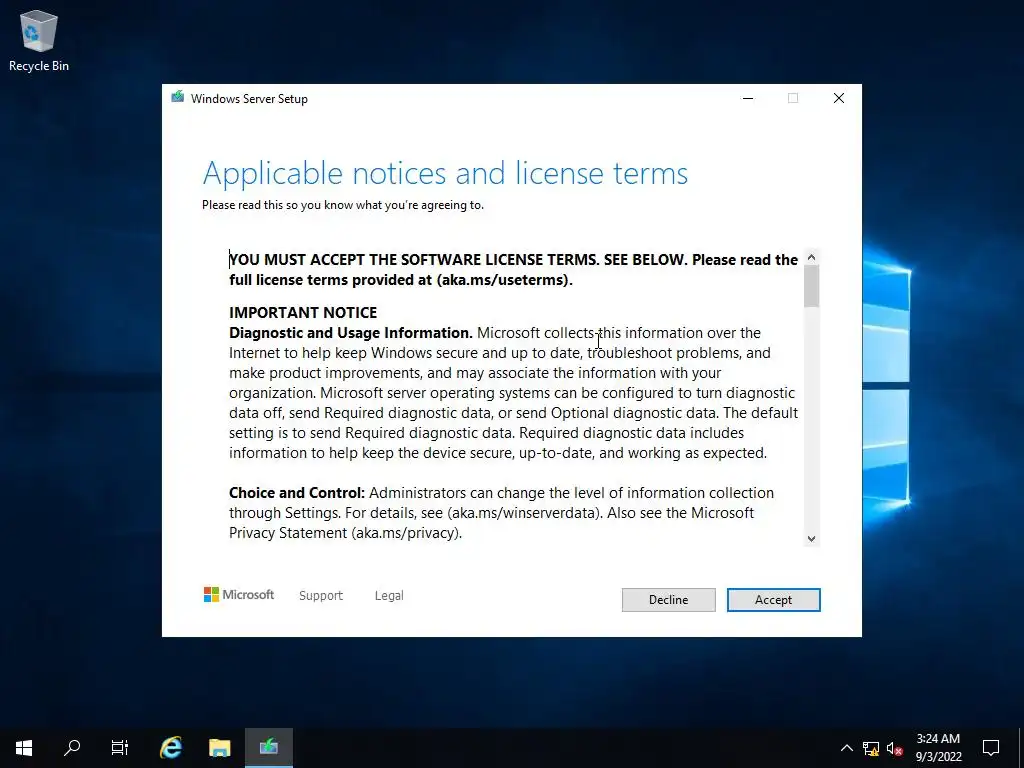Image resolution: width=1024 pixels, height=768 pixels.
Task: Click the 'Please read this so you know' line
Action: [343, 205]
